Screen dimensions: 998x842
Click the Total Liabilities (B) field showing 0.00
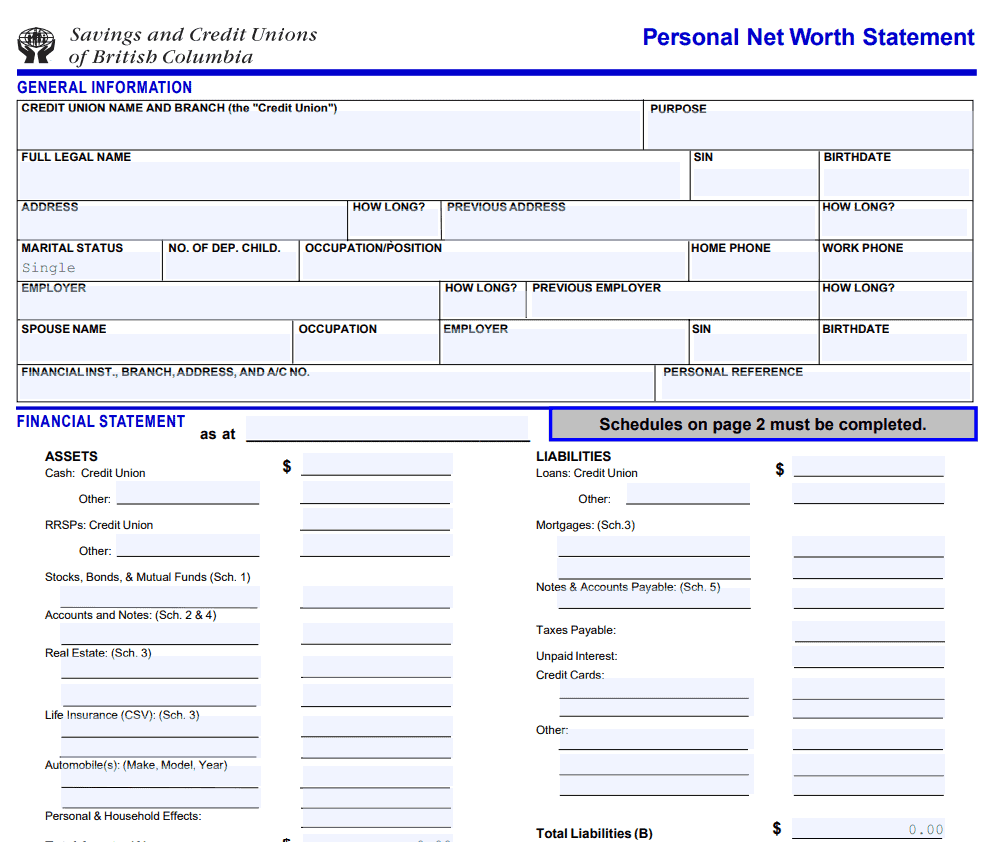point(869,829)
